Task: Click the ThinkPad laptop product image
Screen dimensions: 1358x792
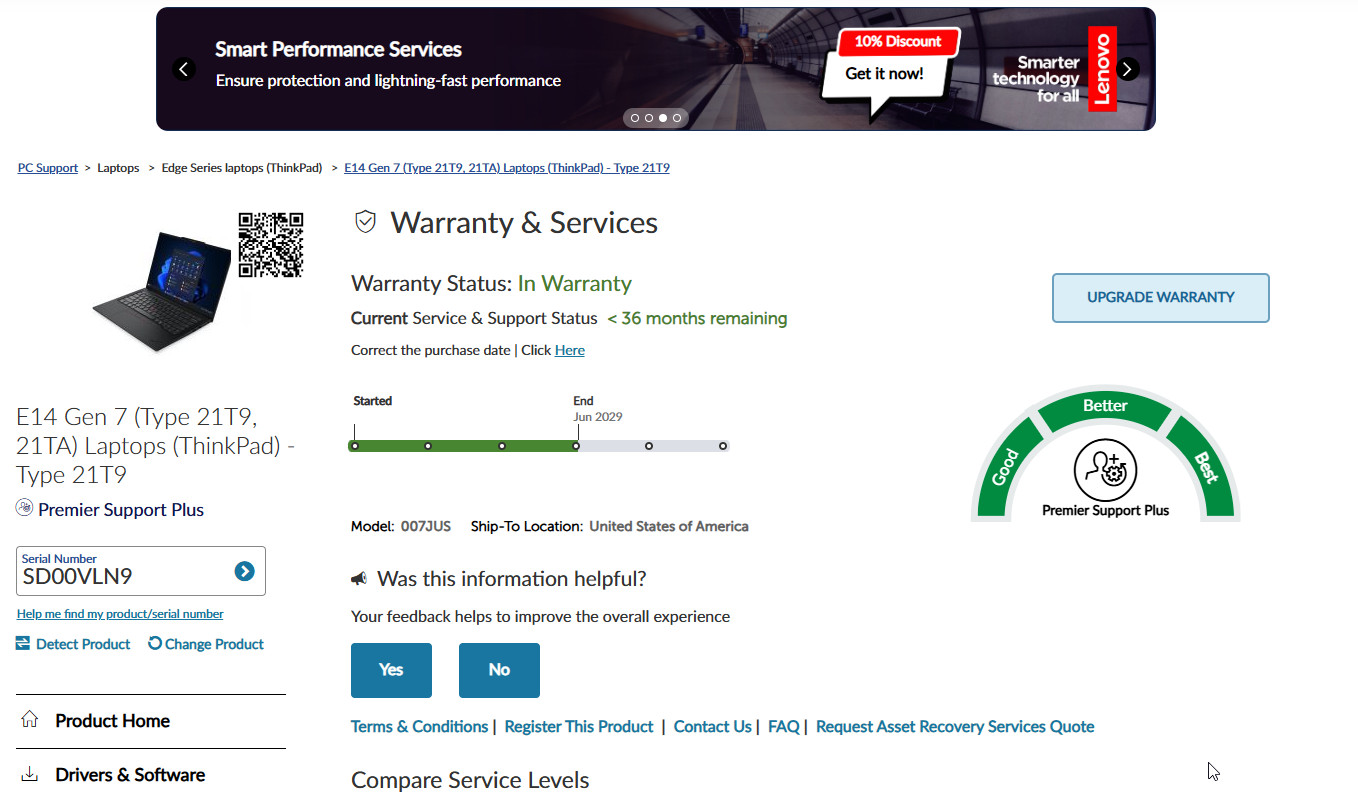Action: click(161, 291)
